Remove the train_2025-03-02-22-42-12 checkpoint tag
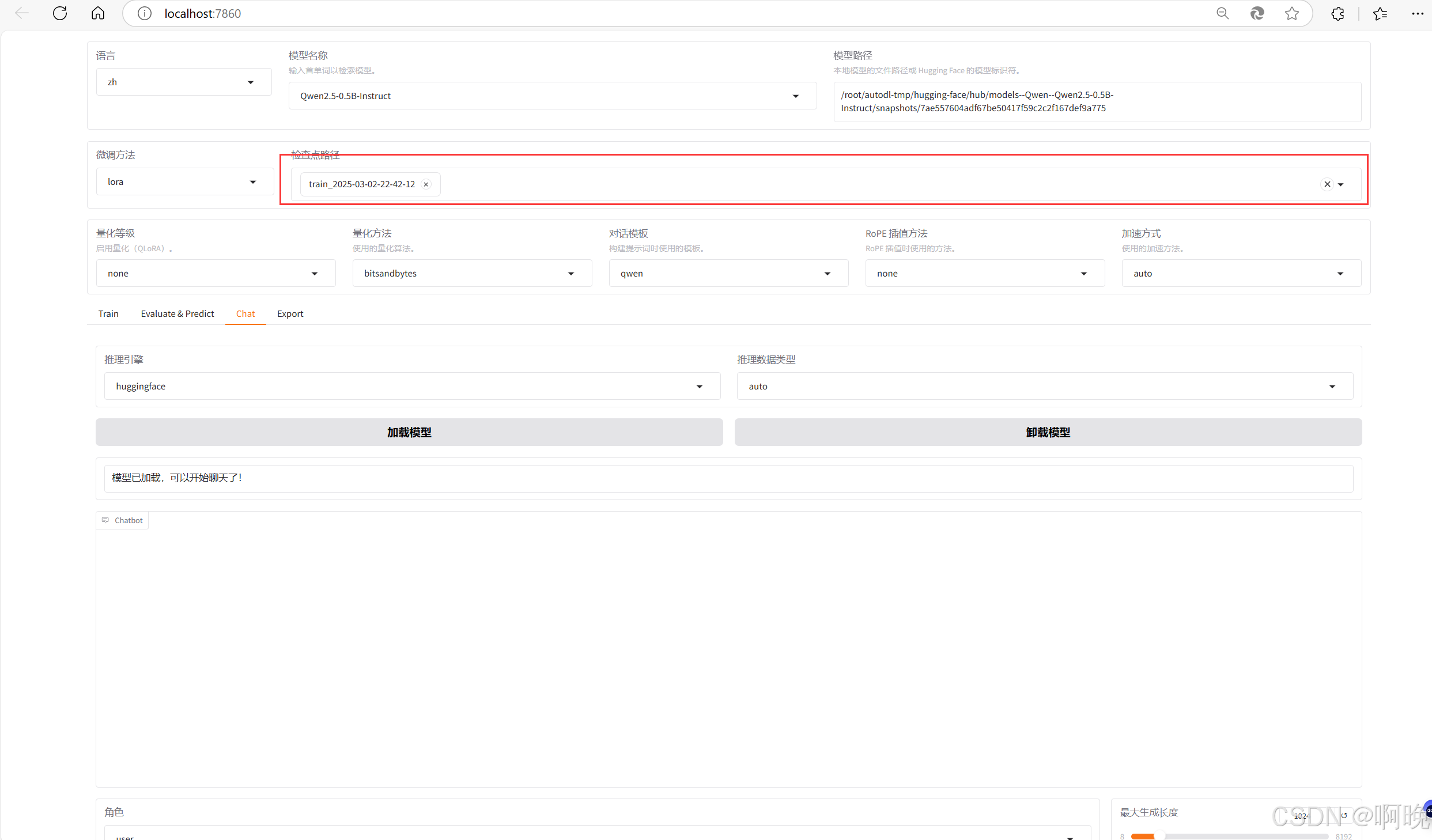Viewport: 1432px width, 840px height. click(426, 184)
